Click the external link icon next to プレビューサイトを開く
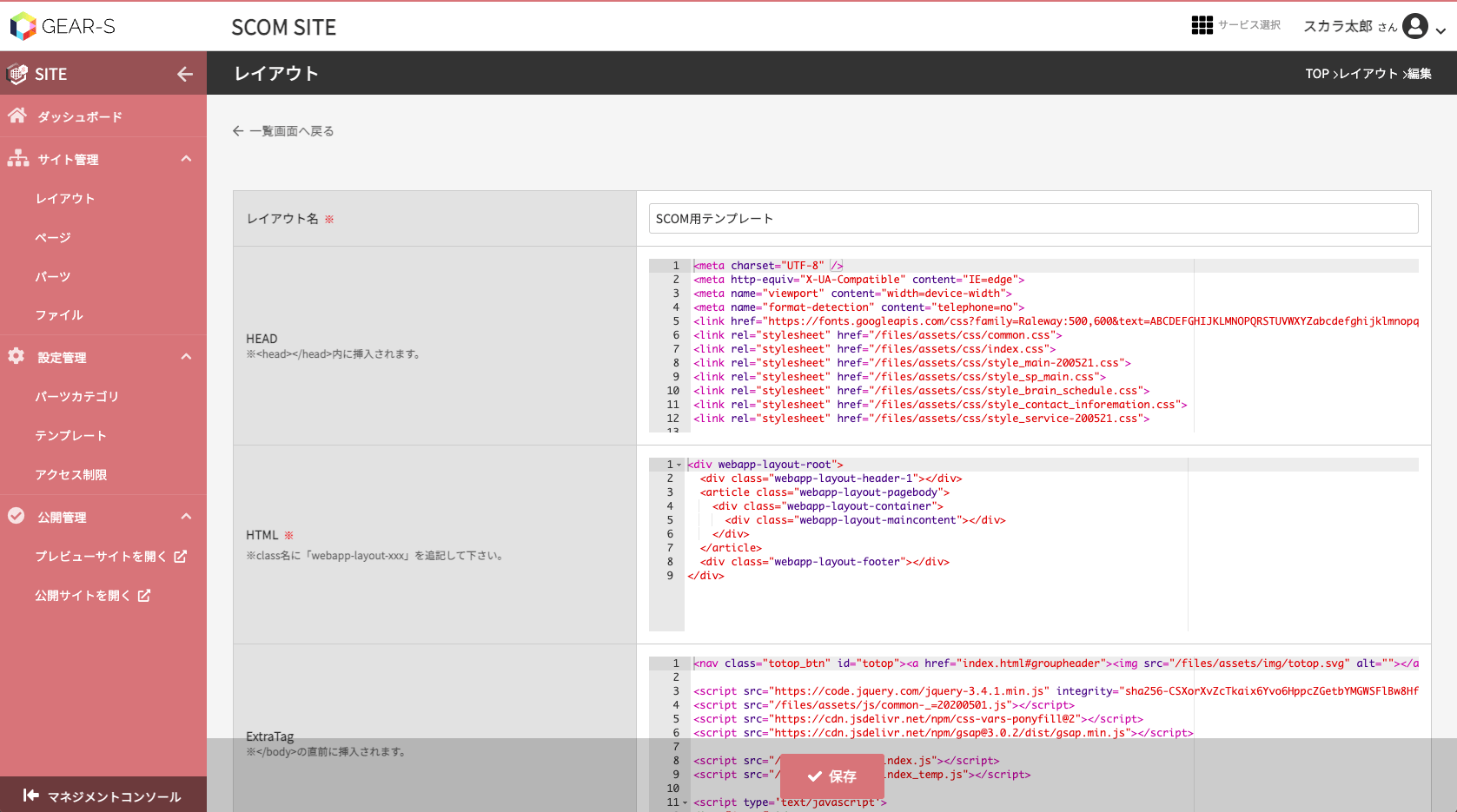Image resolution: width=1457 pixels, height=812 pixels. point(180,557)
